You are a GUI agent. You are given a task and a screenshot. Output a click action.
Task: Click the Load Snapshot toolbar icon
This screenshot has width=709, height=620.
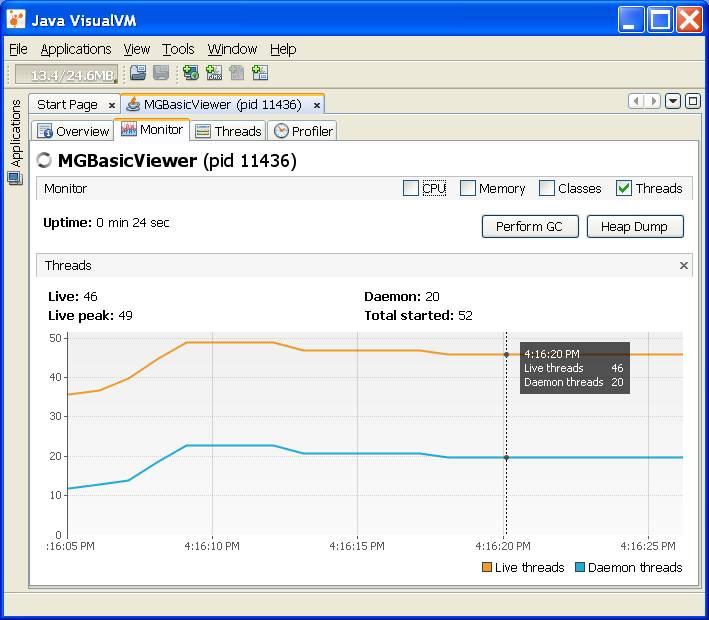[x=138, y=73]
